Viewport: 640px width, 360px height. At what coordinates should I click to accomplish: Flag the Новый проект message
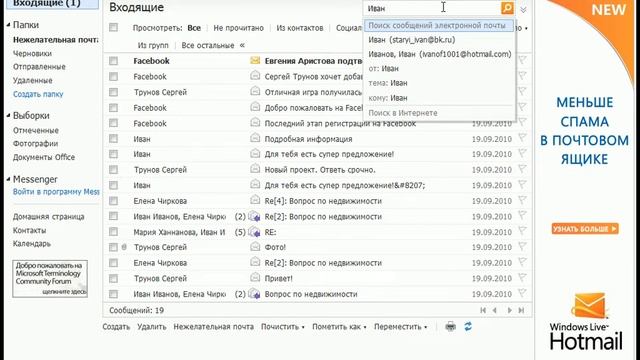pyautogui.click(x=522, y=169)
